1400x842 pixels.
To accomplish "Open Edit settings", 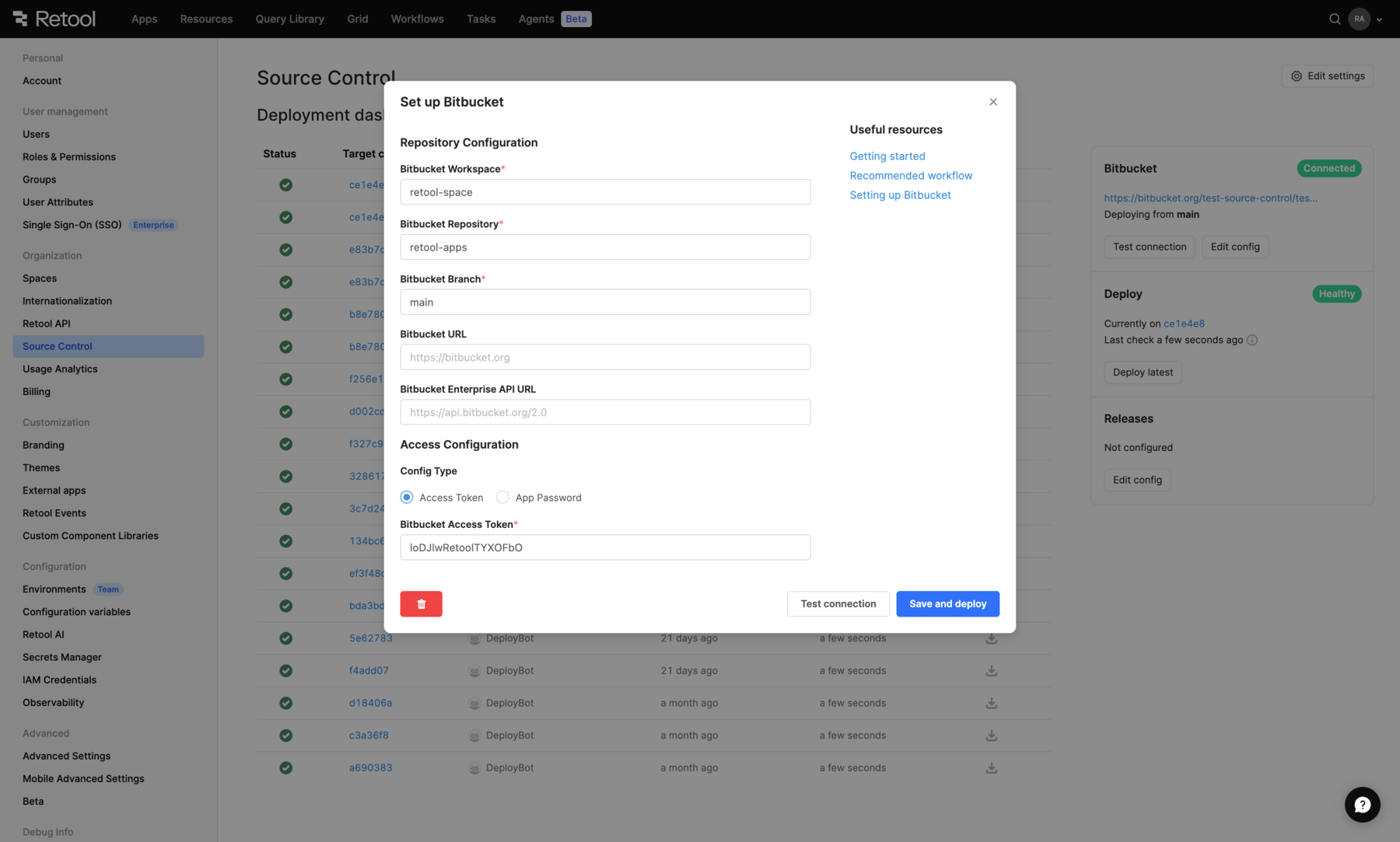I will pos(1327,76).
